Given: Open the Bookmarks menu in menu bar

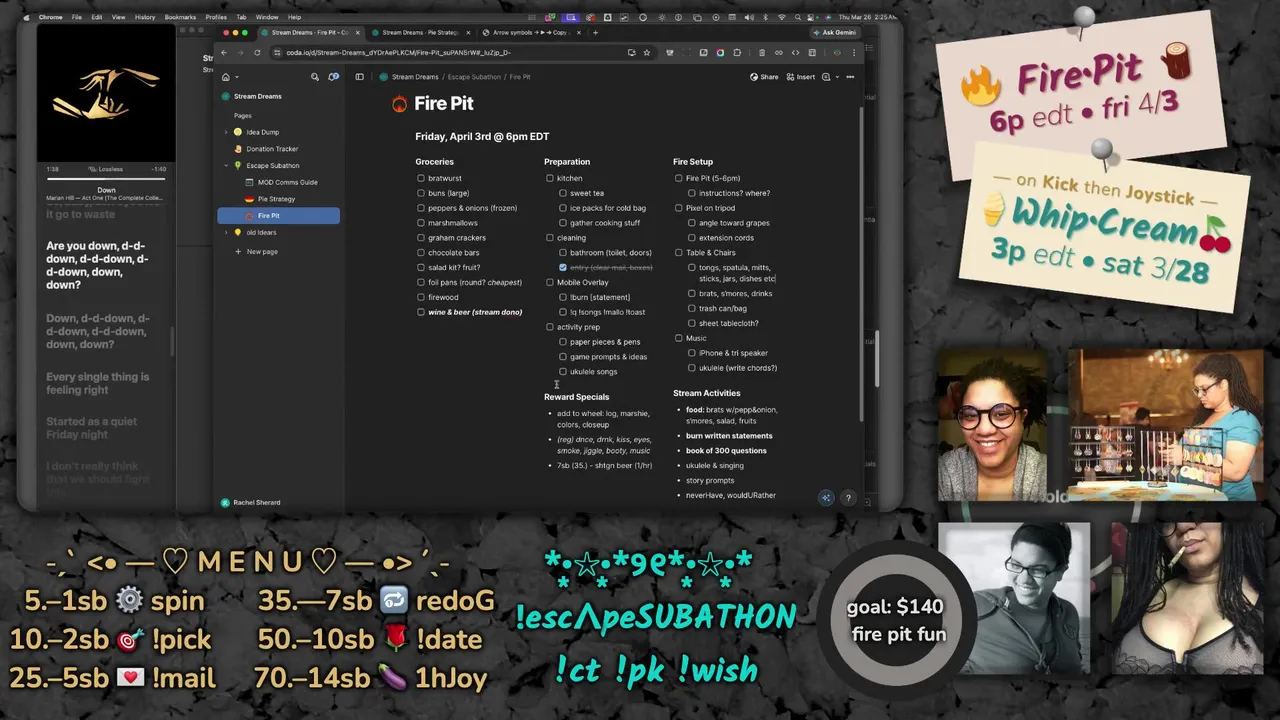Looking at the screenshot, I should (180, 17).
